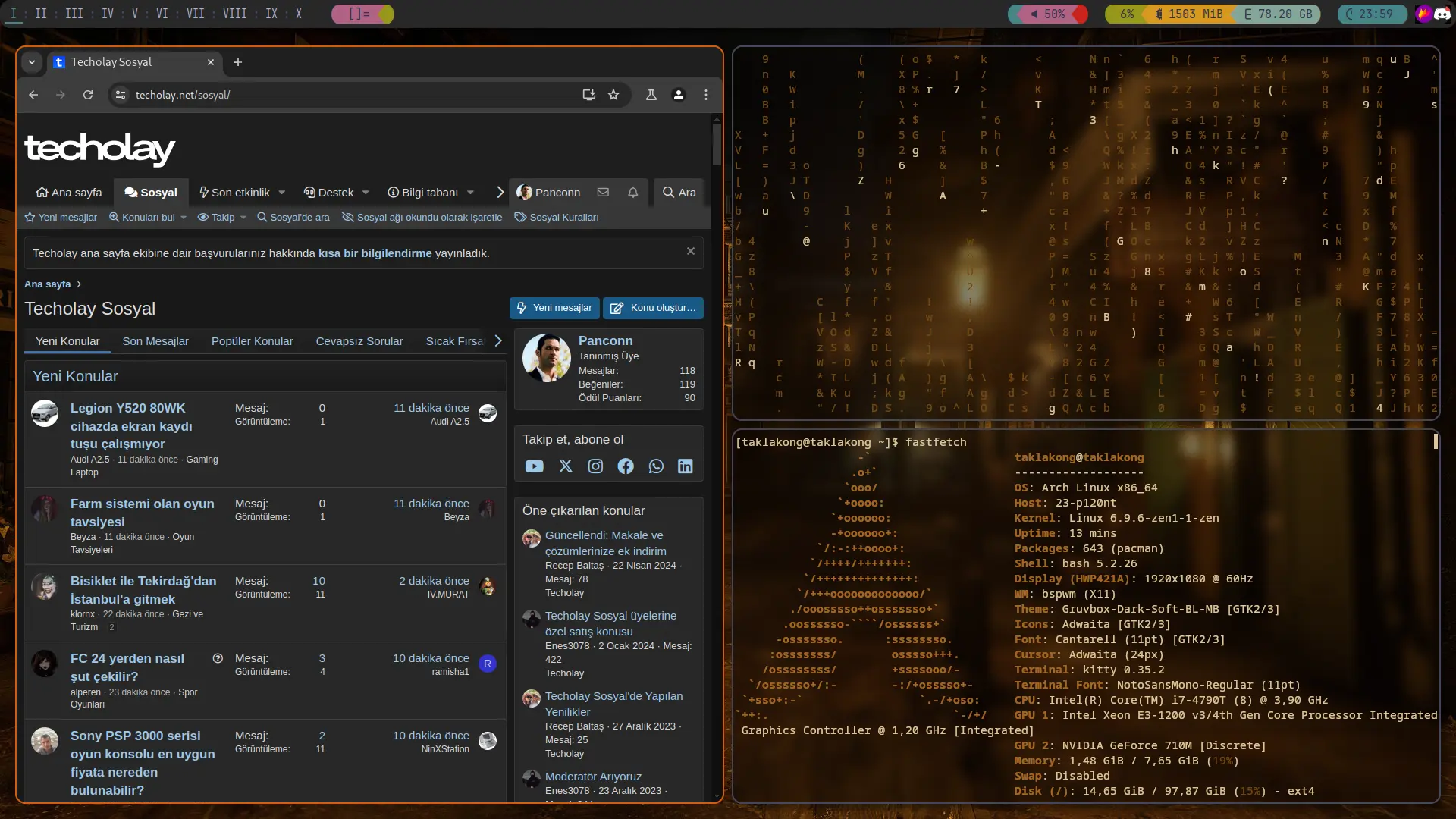Dismiss the announcement banner with X
This screenshot has height=819, width=1456.
pos(691,251)
